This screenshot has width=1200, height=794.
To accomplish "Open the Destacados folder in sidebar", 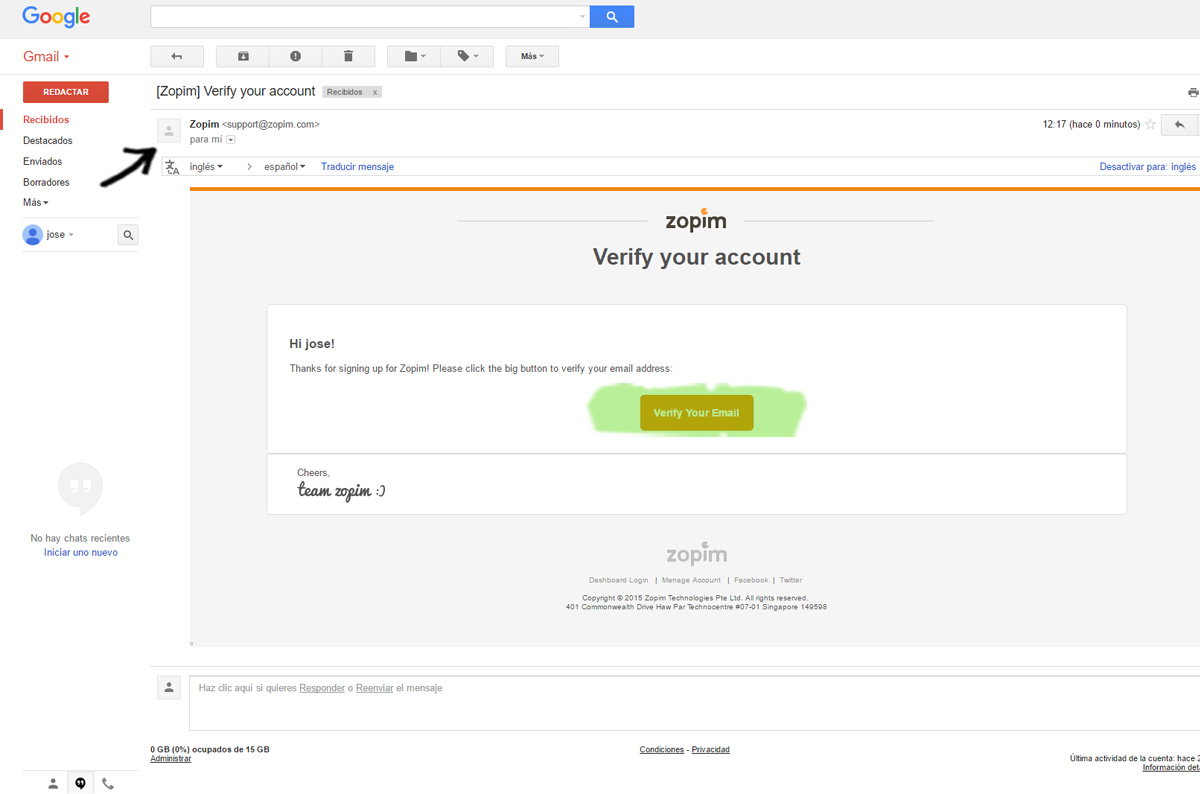I will (48, 141).
